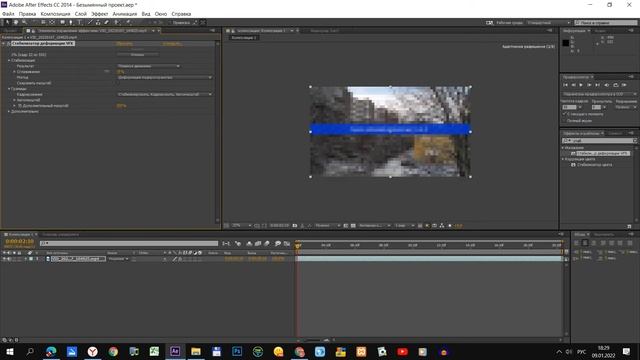
Task: Open the 'Окно' menu
Action: click(x=161, y=14)
